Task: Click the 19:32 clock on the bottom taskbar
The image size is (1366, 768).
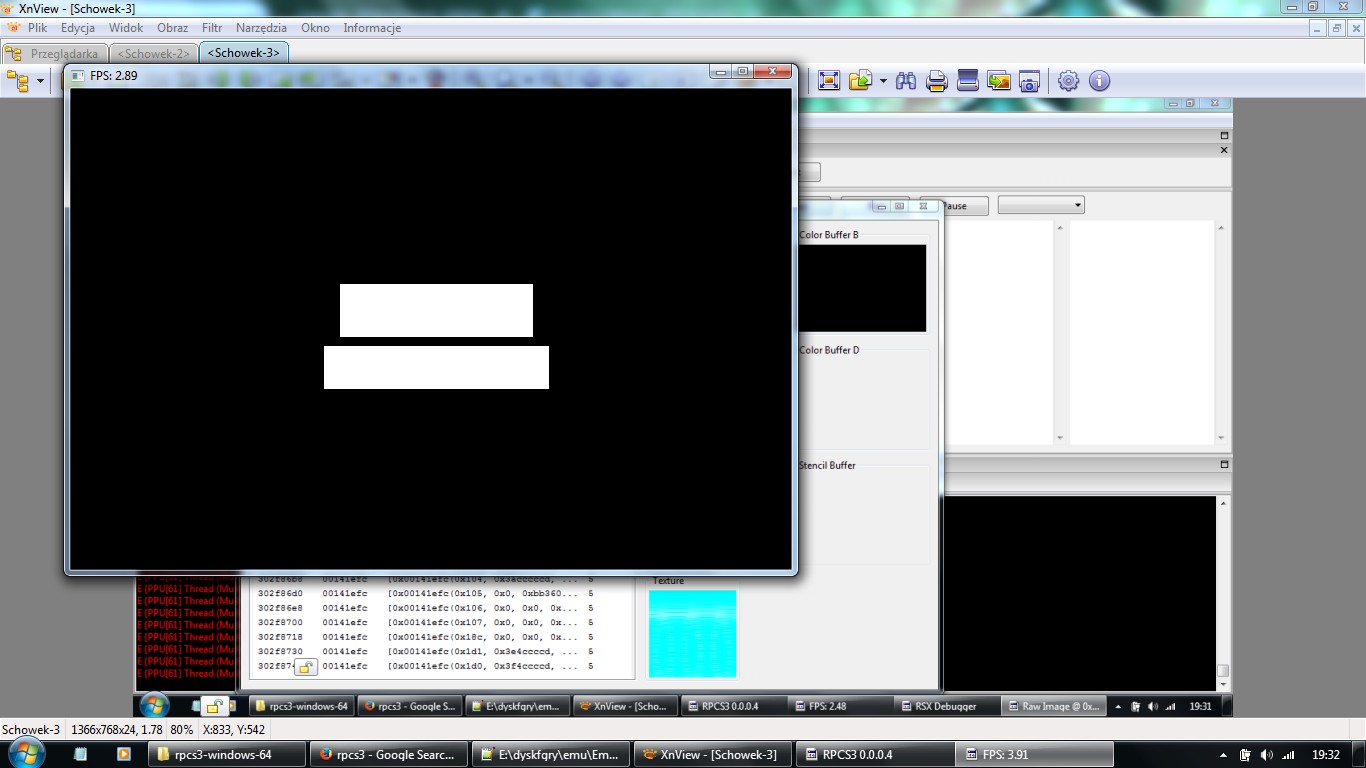Action: click(x=1326, y=755)
